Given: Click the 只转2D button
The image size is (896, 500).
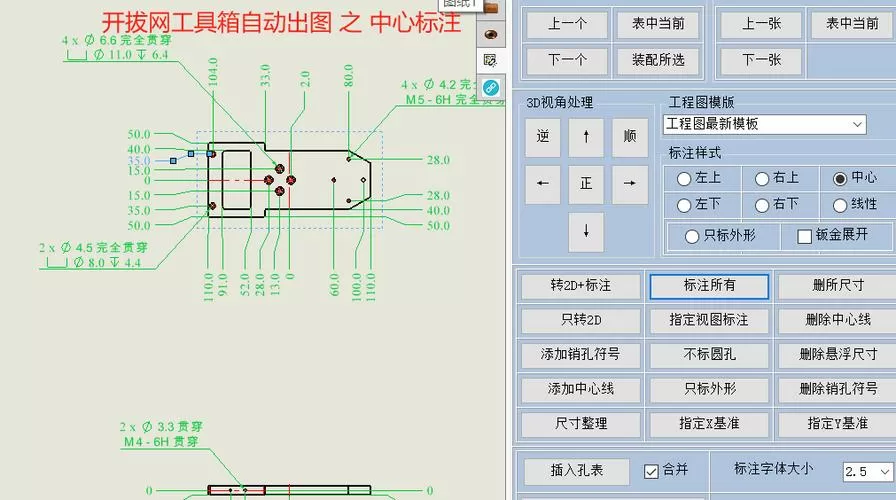Looking at the screenshot, I should (x=581, y=321).
